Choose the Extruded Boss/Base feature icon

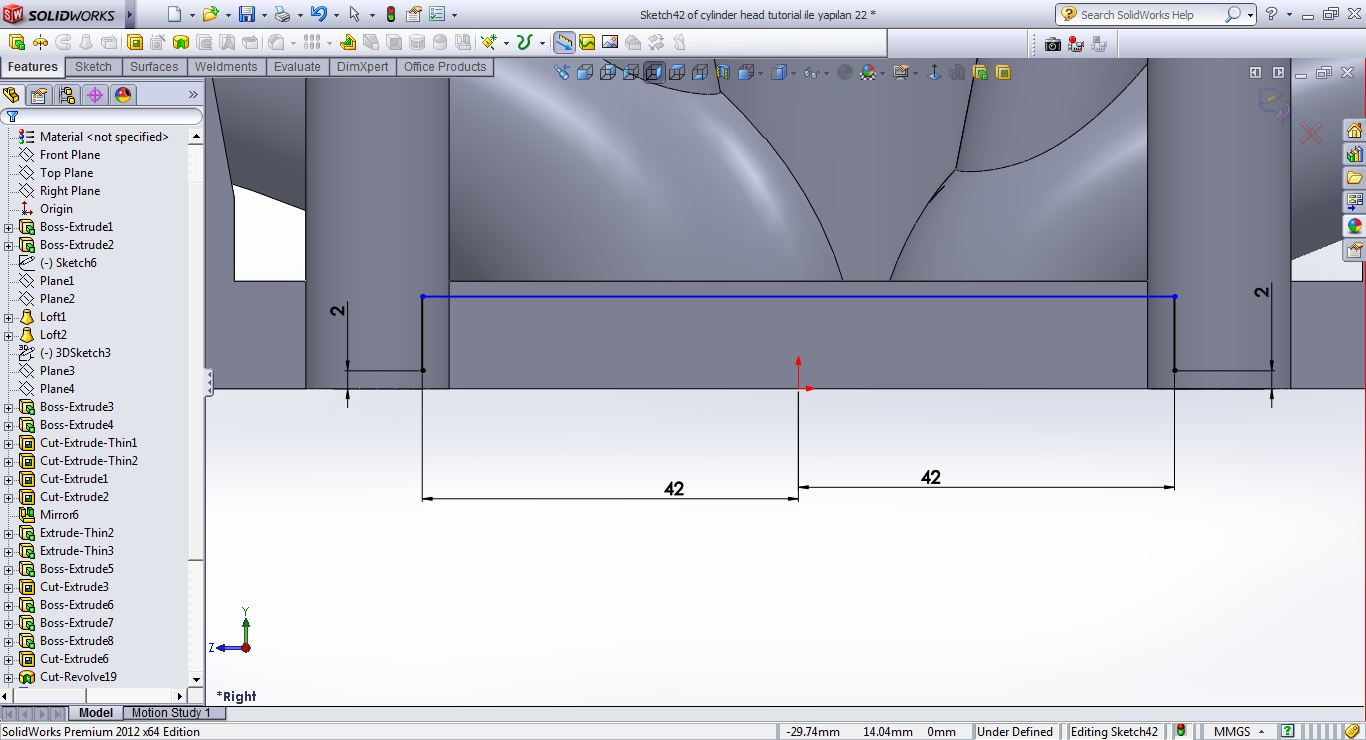pos(17,42)
